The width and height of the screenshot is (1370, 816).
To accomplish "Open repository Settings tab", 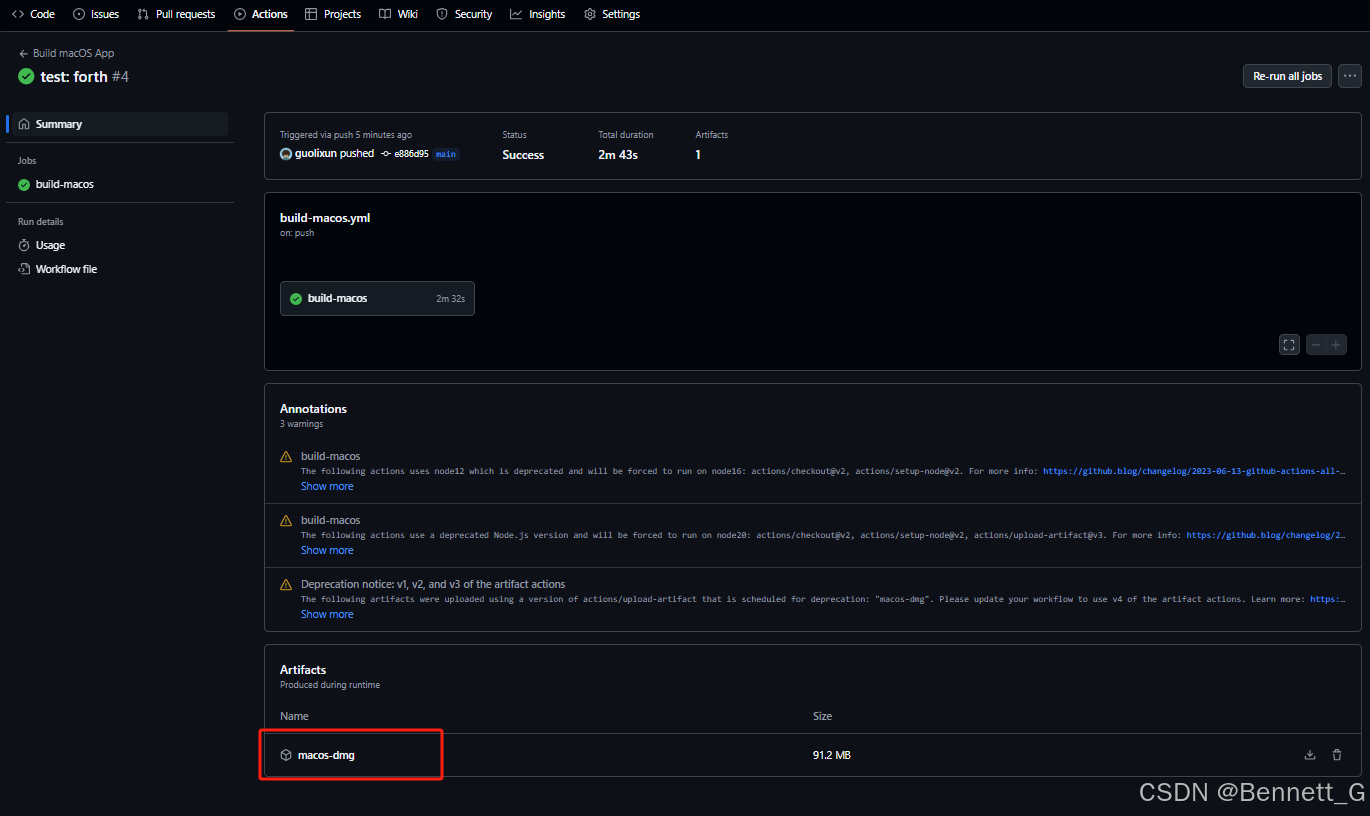I will click(612, 14).
